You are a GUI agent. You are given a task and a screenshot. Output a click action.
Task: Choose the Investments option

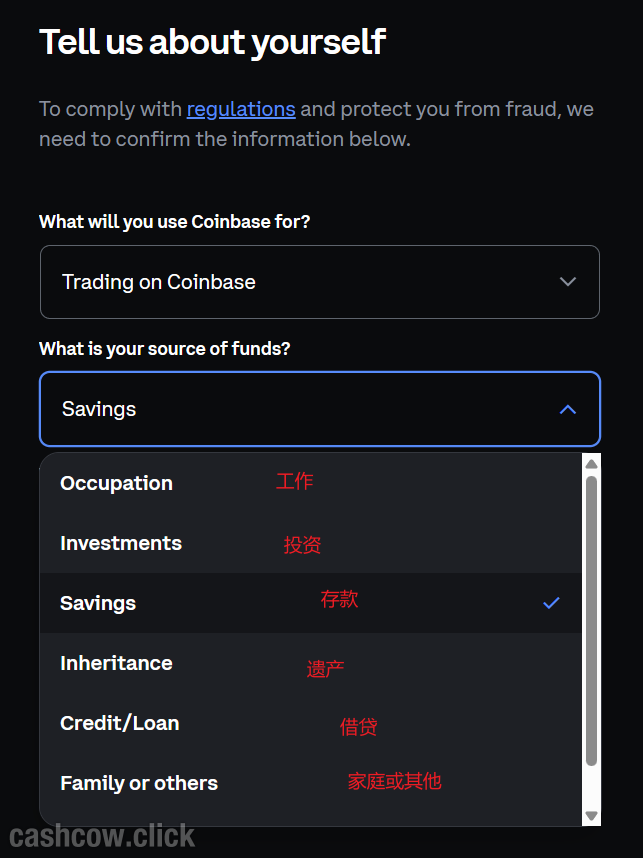(121, 543)
